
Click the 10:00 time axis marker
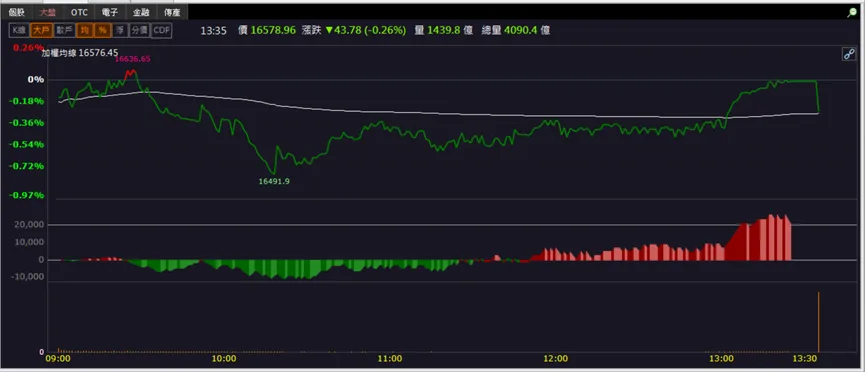[x=224, y=359]
